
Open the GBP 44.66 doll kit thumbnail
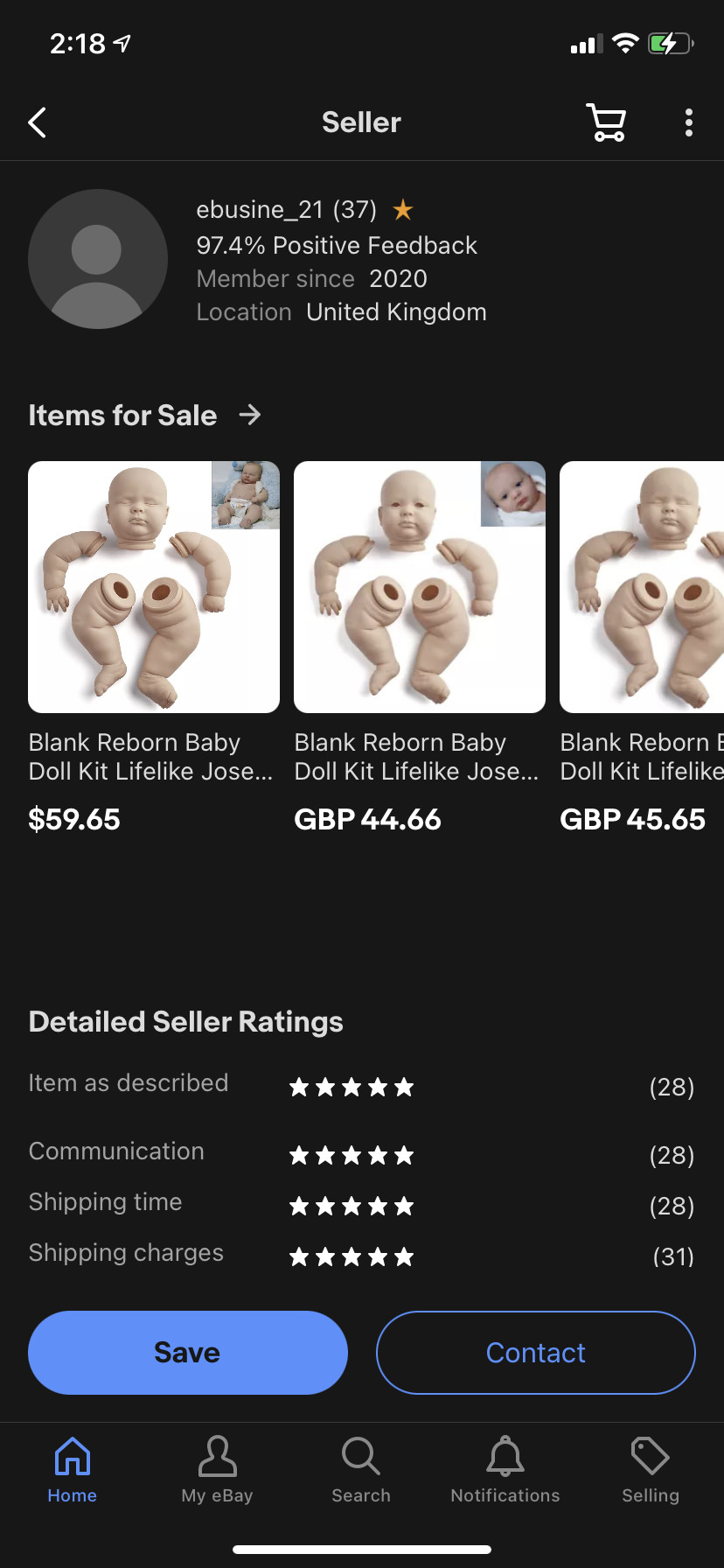pos(420,587)
